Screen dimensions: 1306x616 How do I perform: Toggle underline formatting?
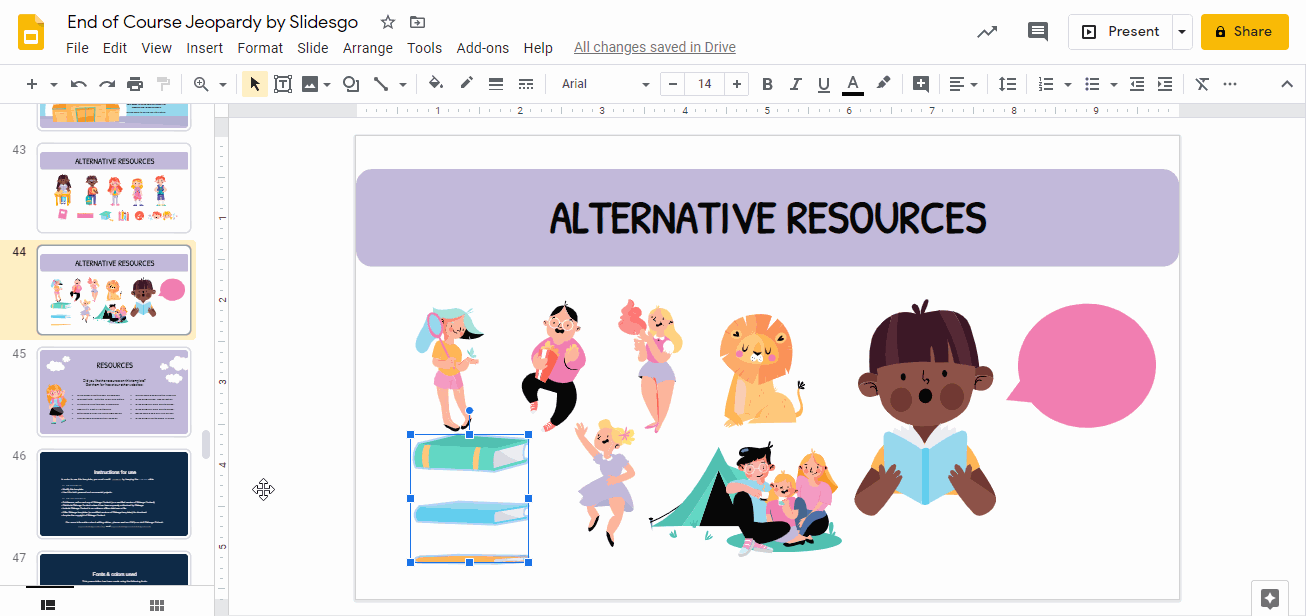(x=824, y=84)
